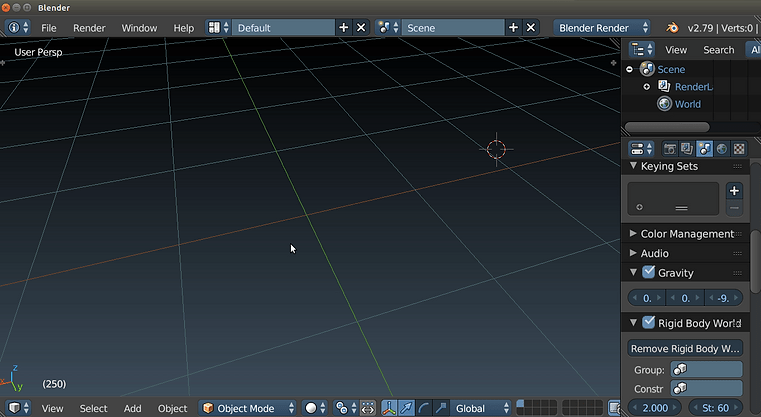
Task: Open the viewport shading selector
Action: coord(314,408)
